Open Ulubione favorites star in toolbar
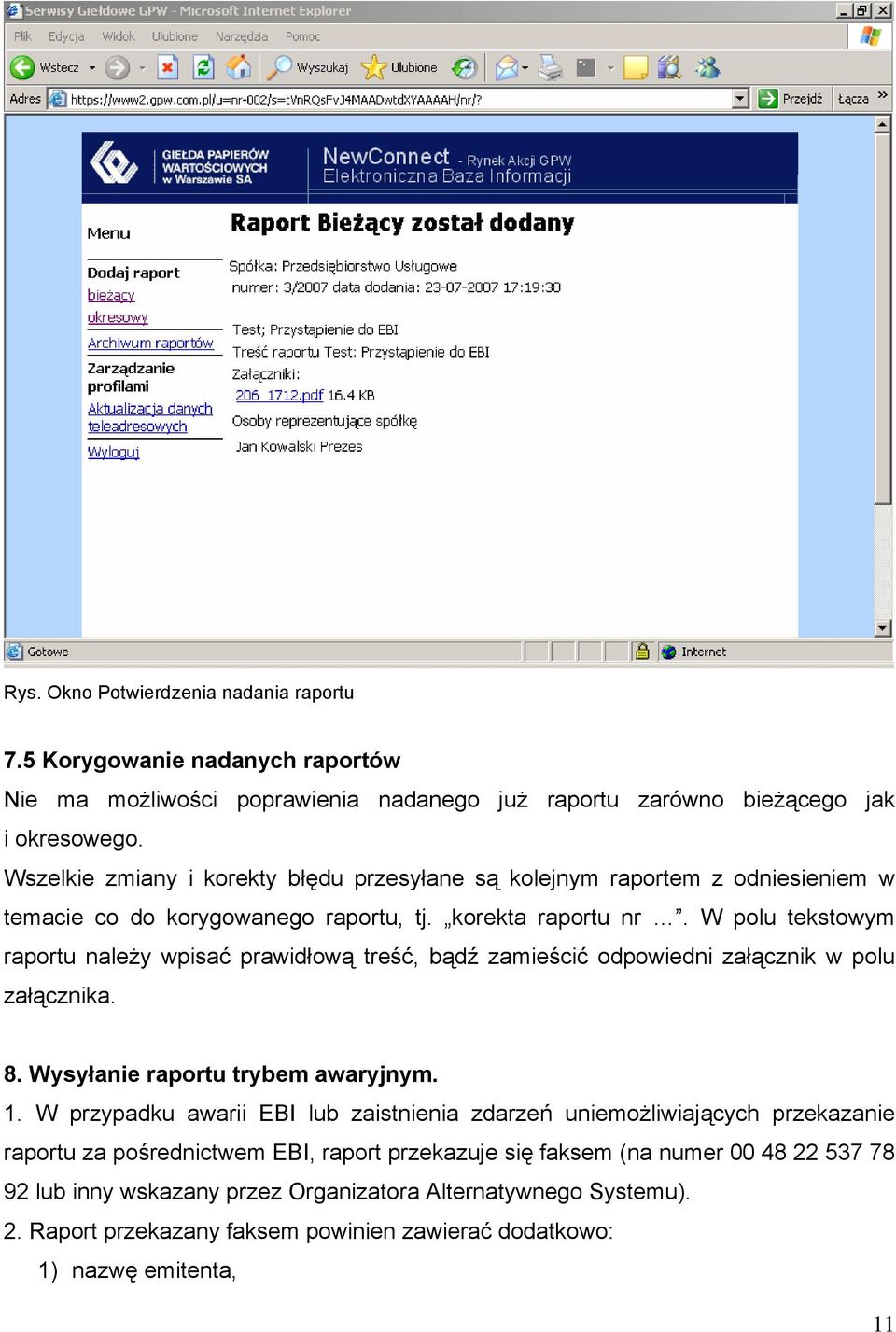The image size is (896, 1332). click(x=373, y=67)
